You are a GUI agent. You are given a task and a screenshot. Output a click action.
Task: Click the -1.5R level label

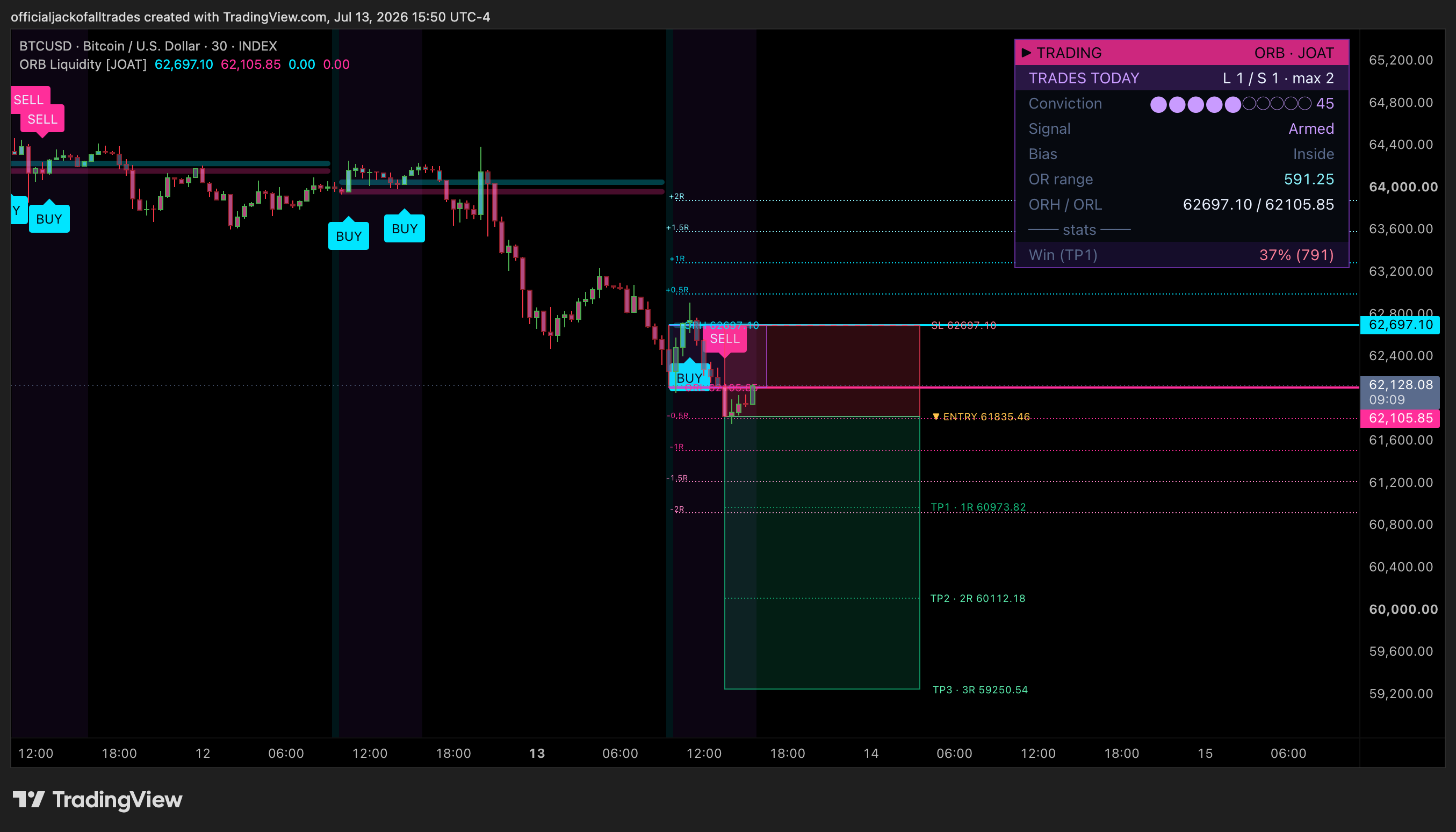tap(677, 478)
